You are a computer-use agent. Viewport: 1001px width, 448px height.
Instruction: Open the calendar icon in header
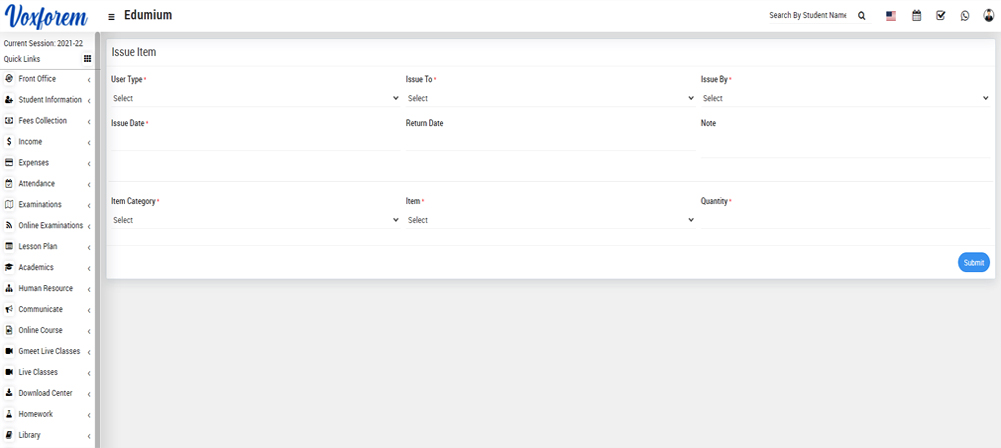click(916, 16)
